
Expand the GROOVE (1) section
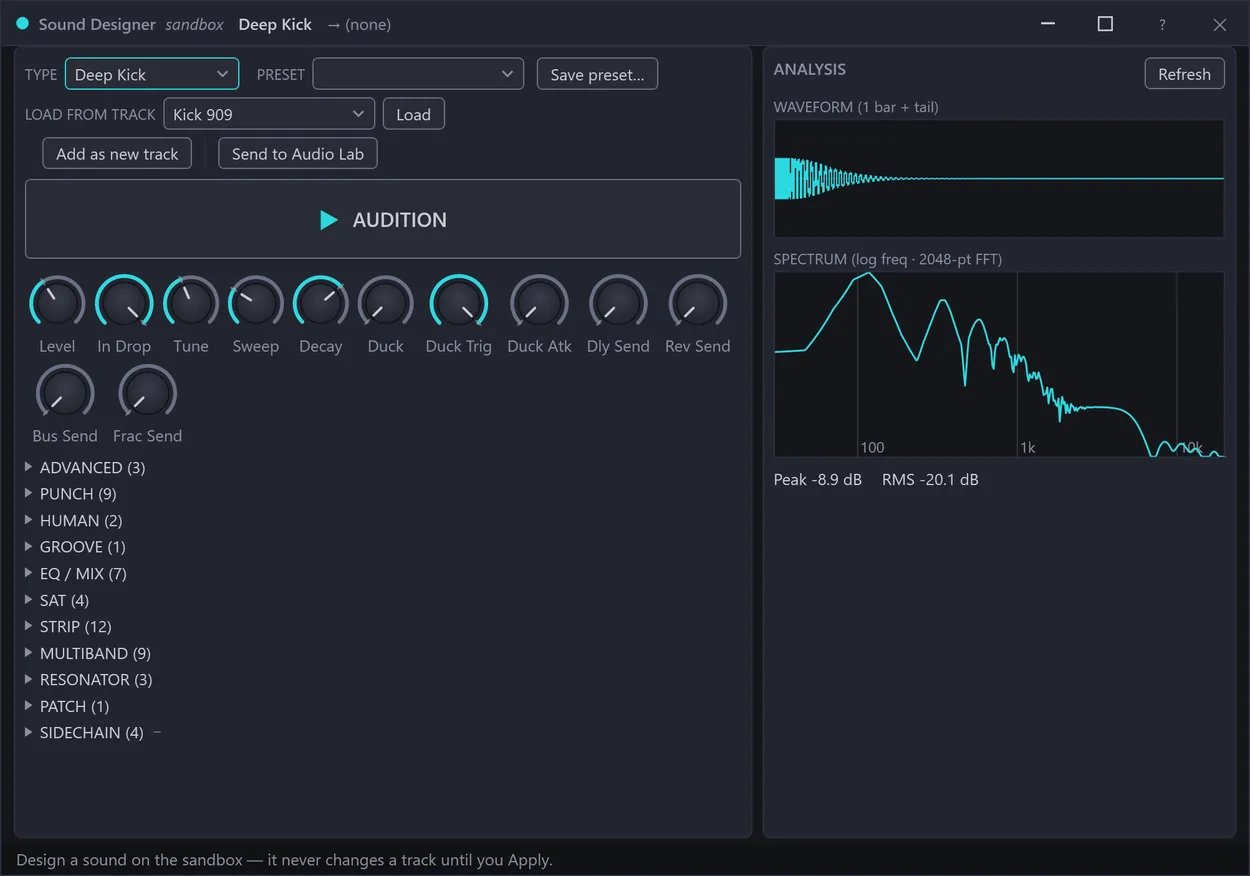click(x=74, y=547)
